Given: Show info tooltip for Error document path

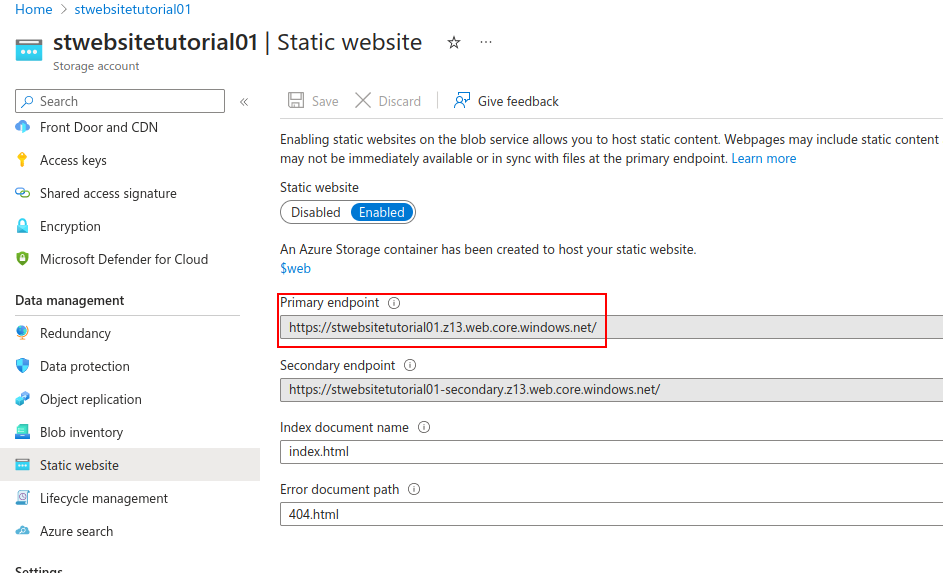Looking at the screenshot, I should 414,489.
